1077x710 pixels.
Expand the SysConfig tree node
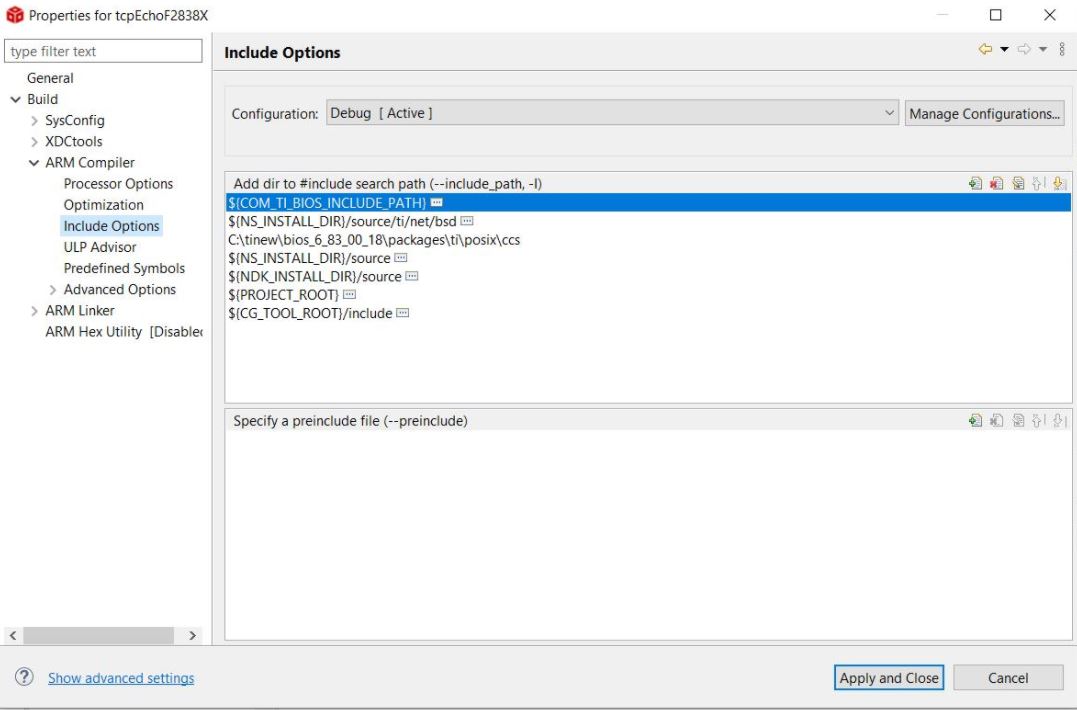pos(34,121)
